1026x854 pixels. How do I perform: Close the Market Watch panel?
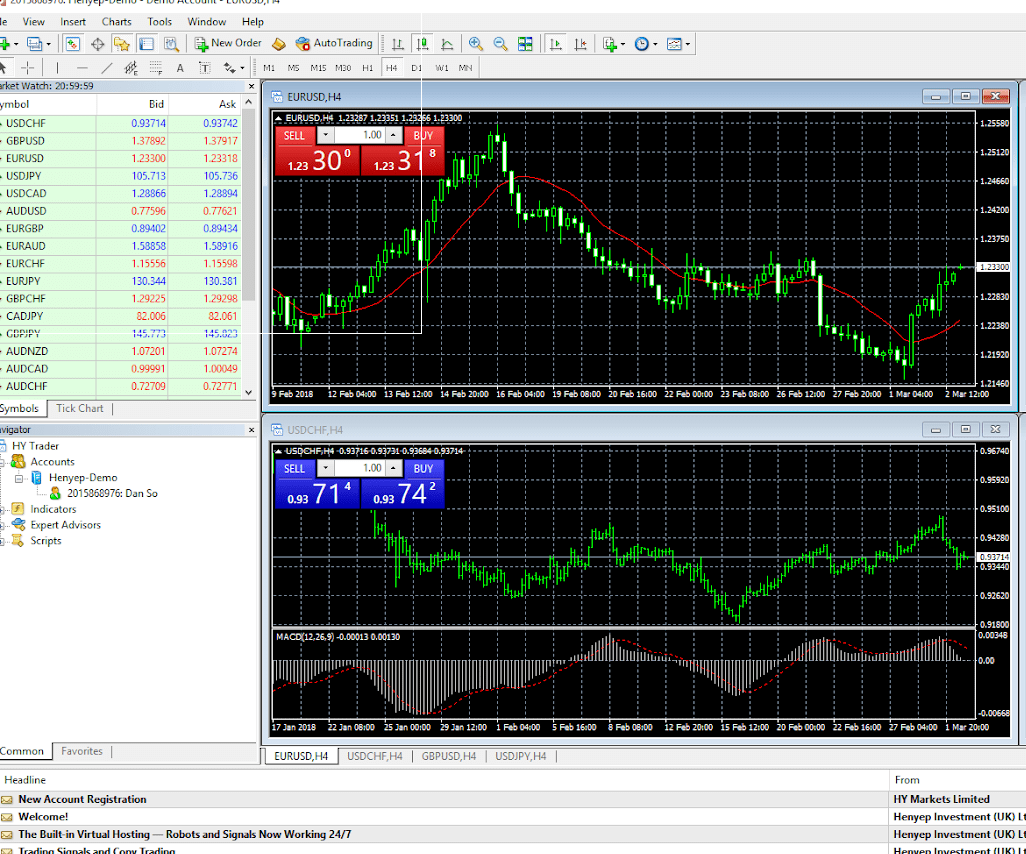(x=251, y=86)
